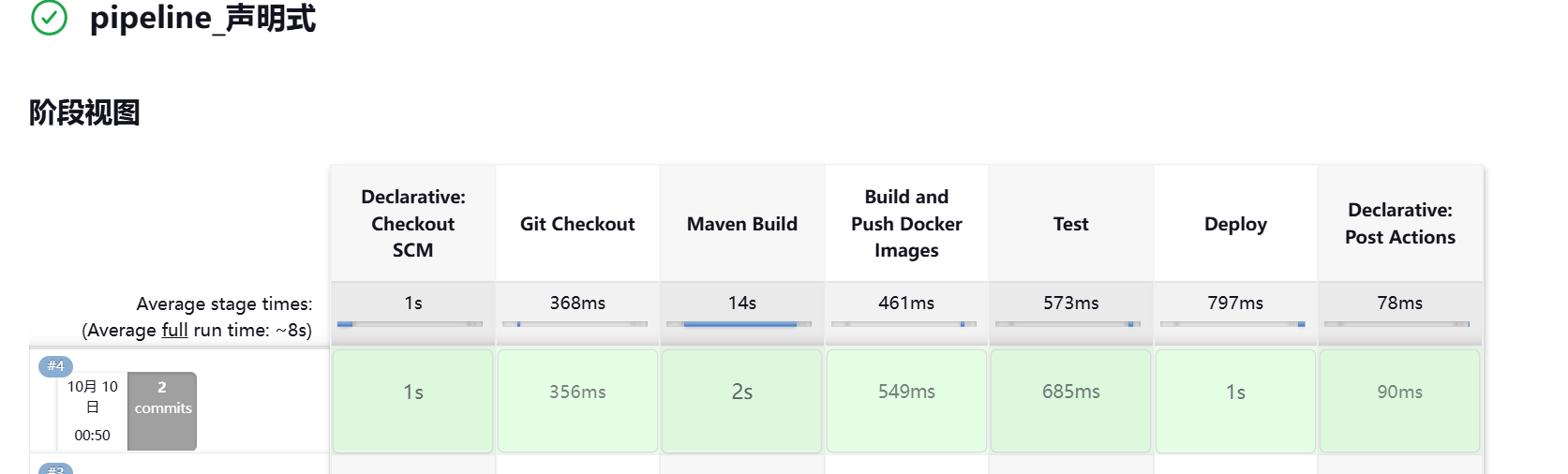Open Maven Build 2s stage cell

(741, 400)
